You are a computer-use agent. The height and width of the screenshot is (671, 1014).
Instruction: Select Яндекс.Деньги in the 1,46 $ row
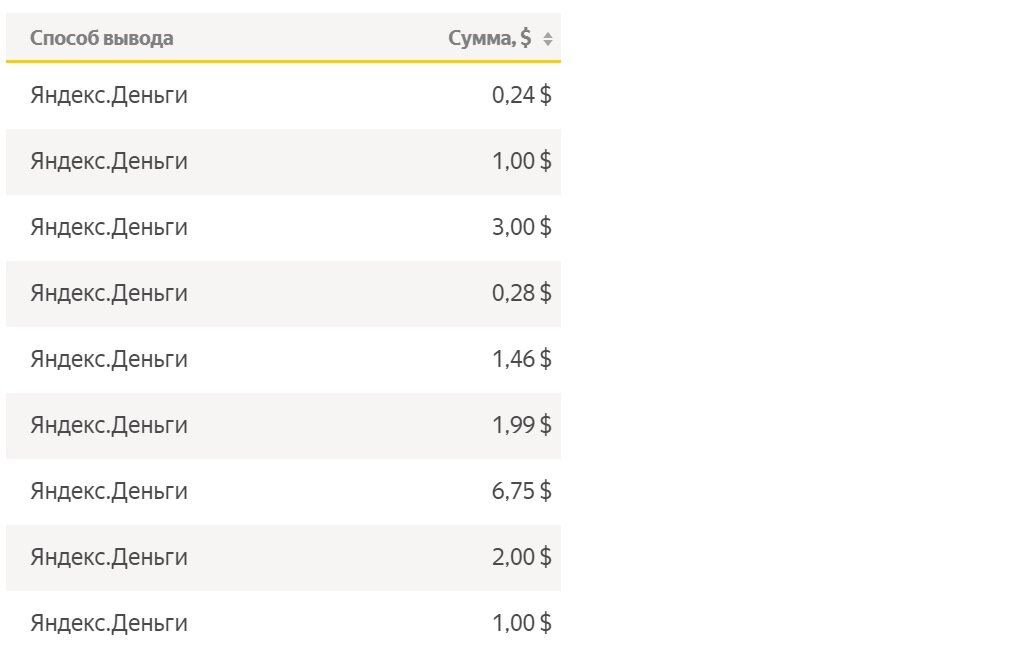[x=109, y=359]
